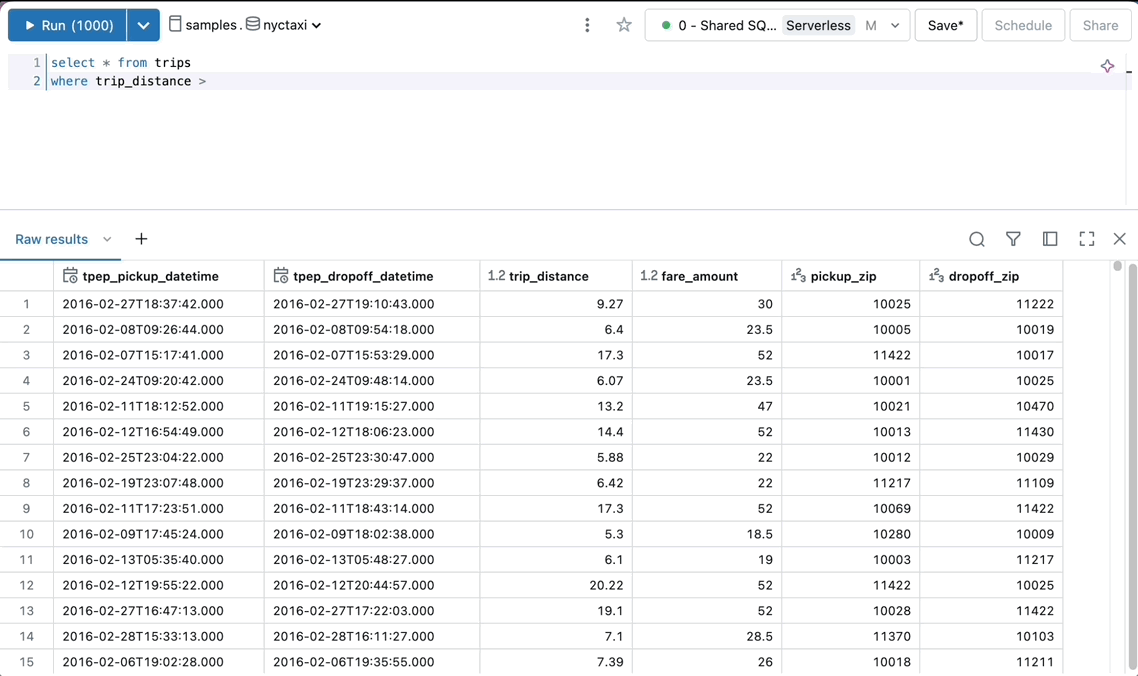1138x676 pixels.
Task: Close the results panel
Action: coord(1120,239)
